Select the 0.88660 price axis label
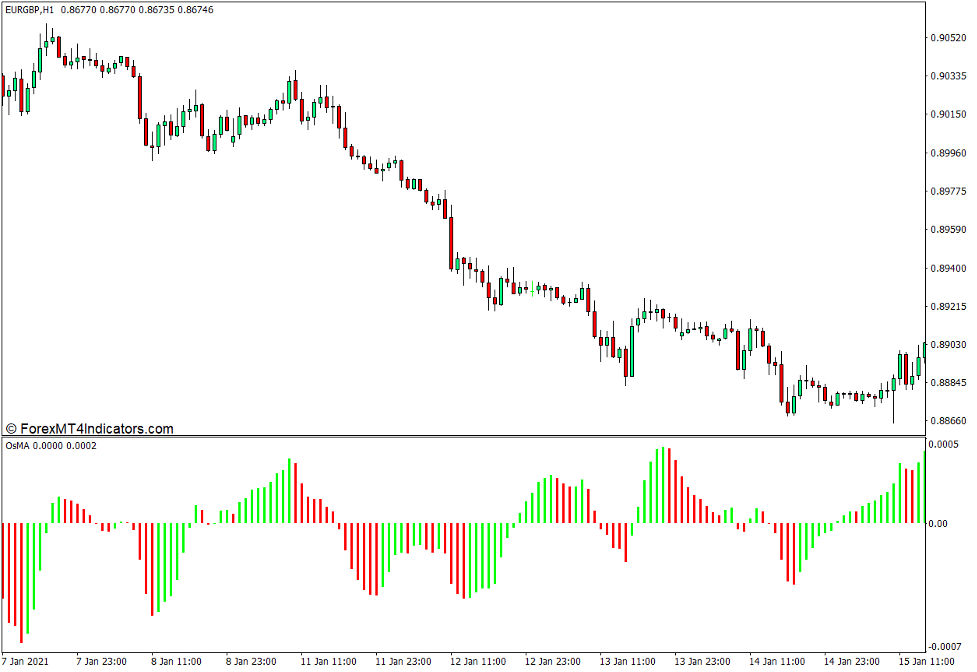 pos(946,421)
